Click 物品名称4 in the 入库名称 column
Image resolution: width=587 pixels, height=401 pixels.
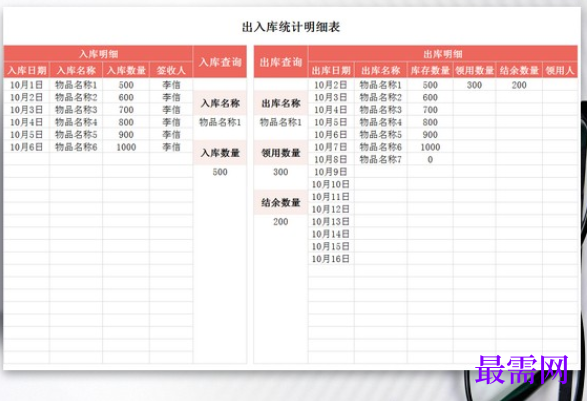point(76,122)
